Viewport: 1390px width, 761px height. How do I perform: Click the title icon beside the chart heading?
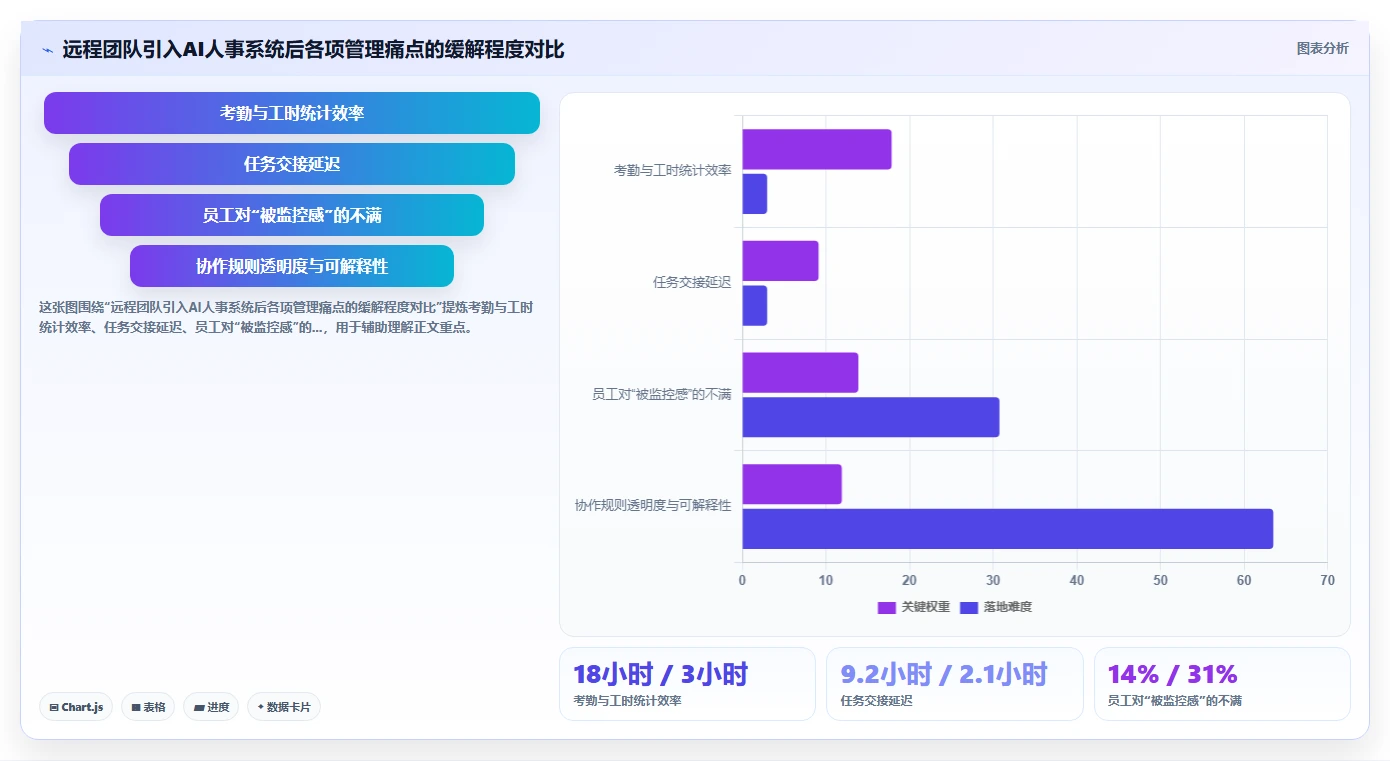(47, 50)
